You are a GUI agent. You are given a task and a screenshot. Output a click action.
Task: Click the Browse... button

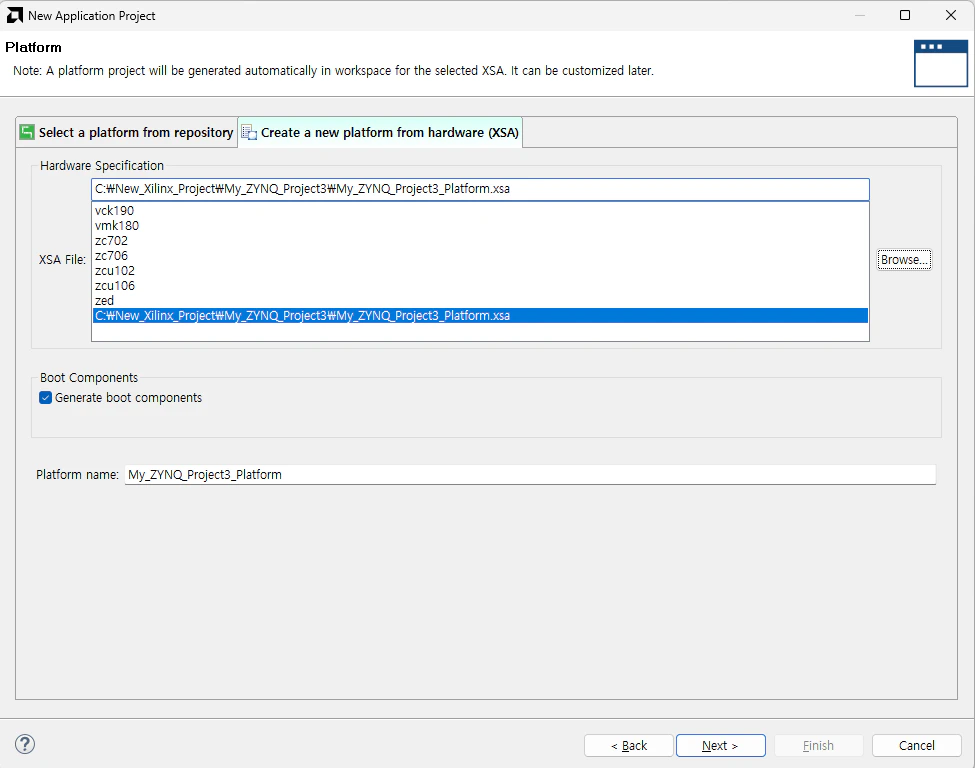pyautogui.click(x=904, y=259)
